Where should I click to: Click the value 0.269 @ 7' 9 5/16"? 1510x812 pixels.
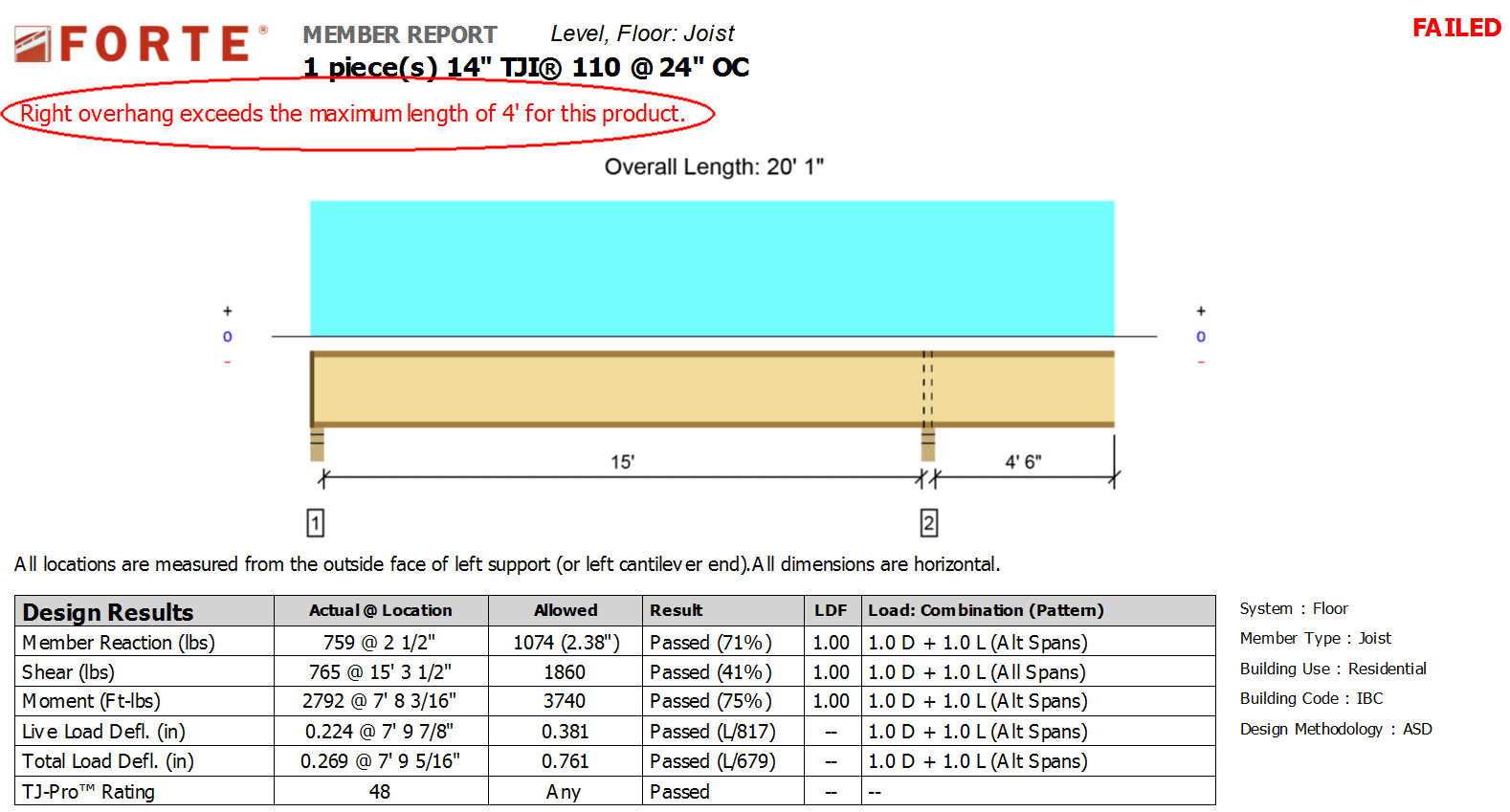tap(380, 761)
